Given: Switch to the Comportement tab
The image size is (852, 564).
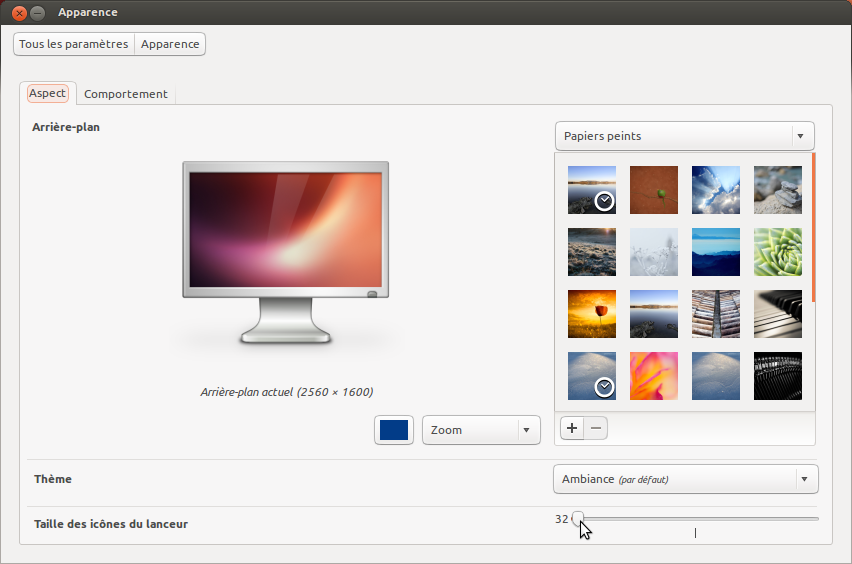Looking at the screenshot, I should [x=125, y=94].
